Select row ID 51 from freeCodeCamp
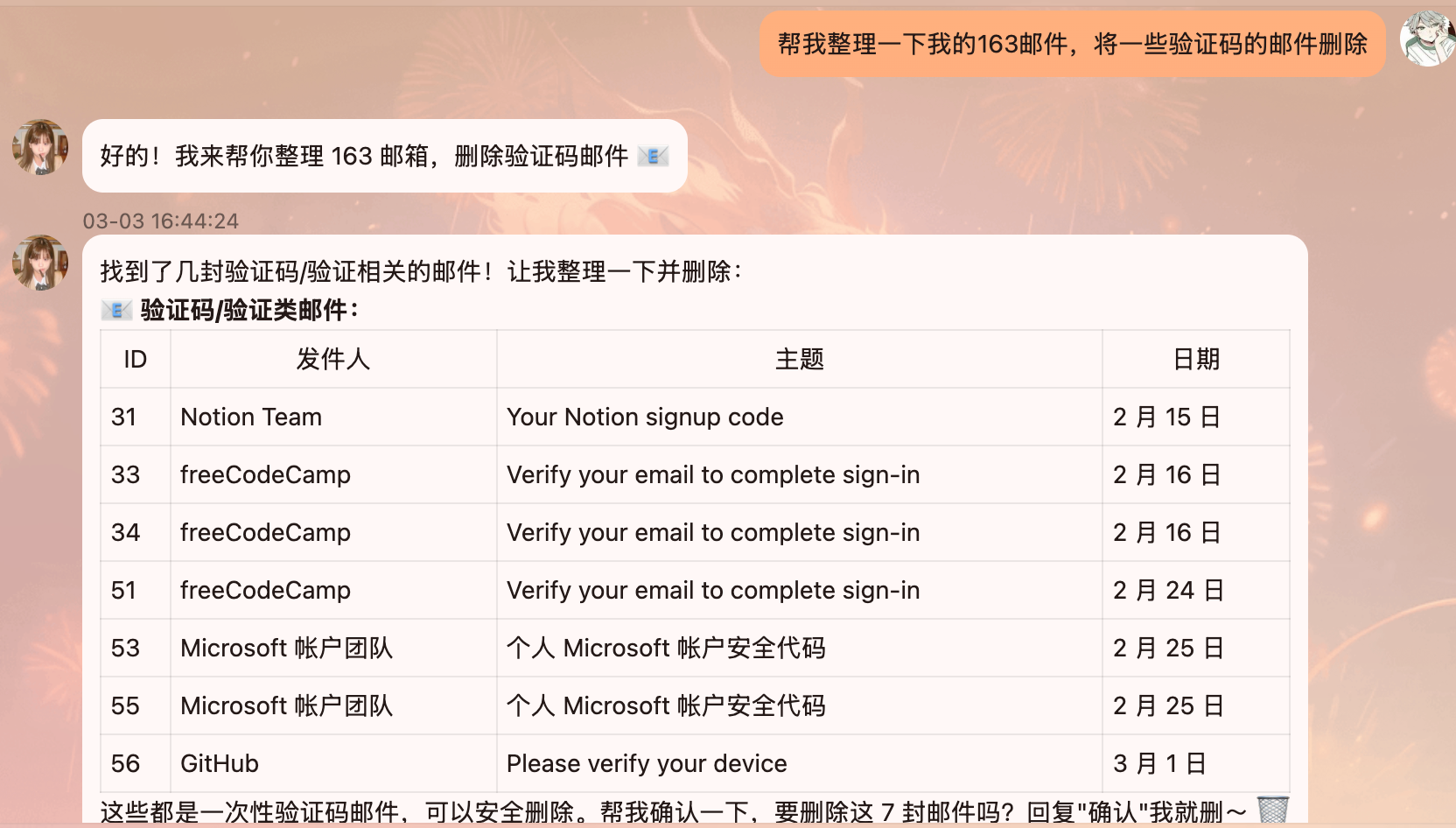Image resolution: width=1456 pixels, height=828 pixels. coord(612,590)
